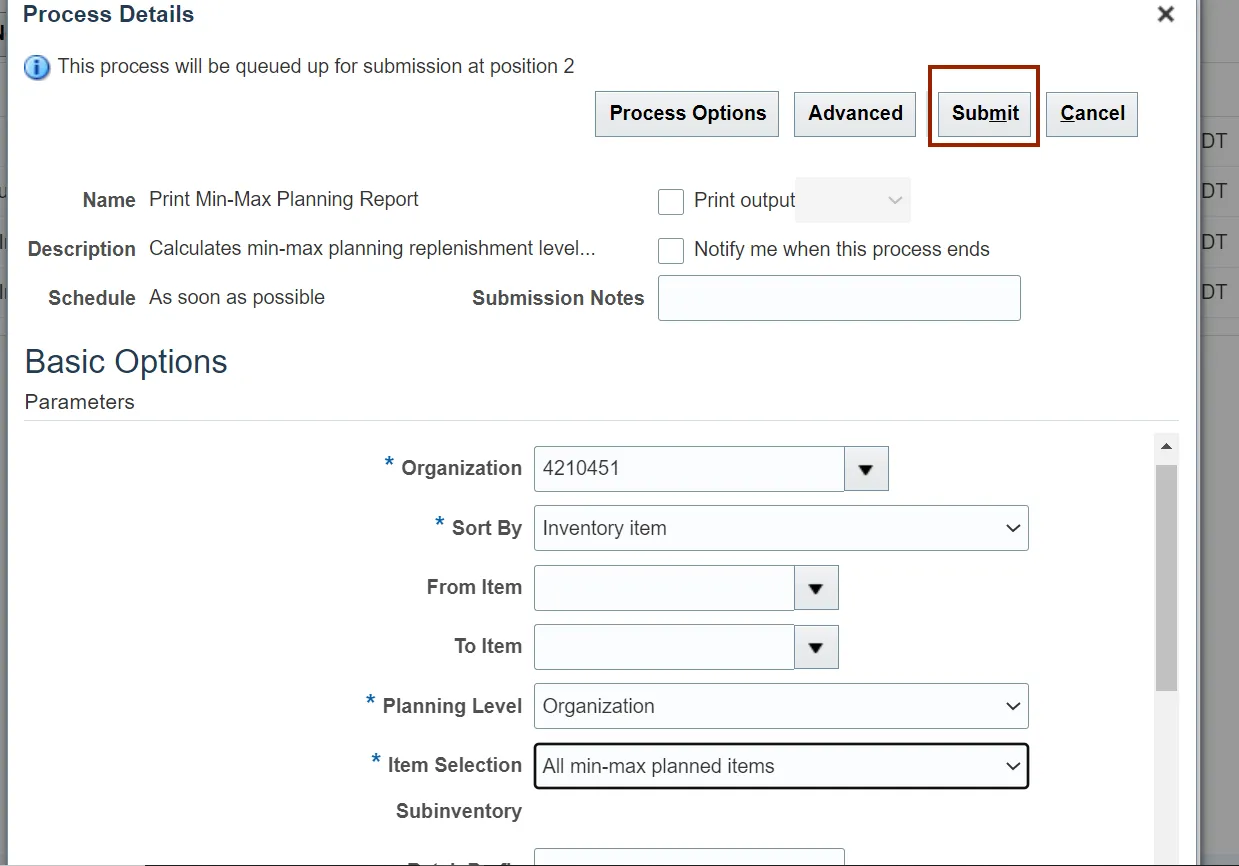Open the Print output printer dropdown
Viewport: 1239px width, 866px height.
[x=854, y=201]
